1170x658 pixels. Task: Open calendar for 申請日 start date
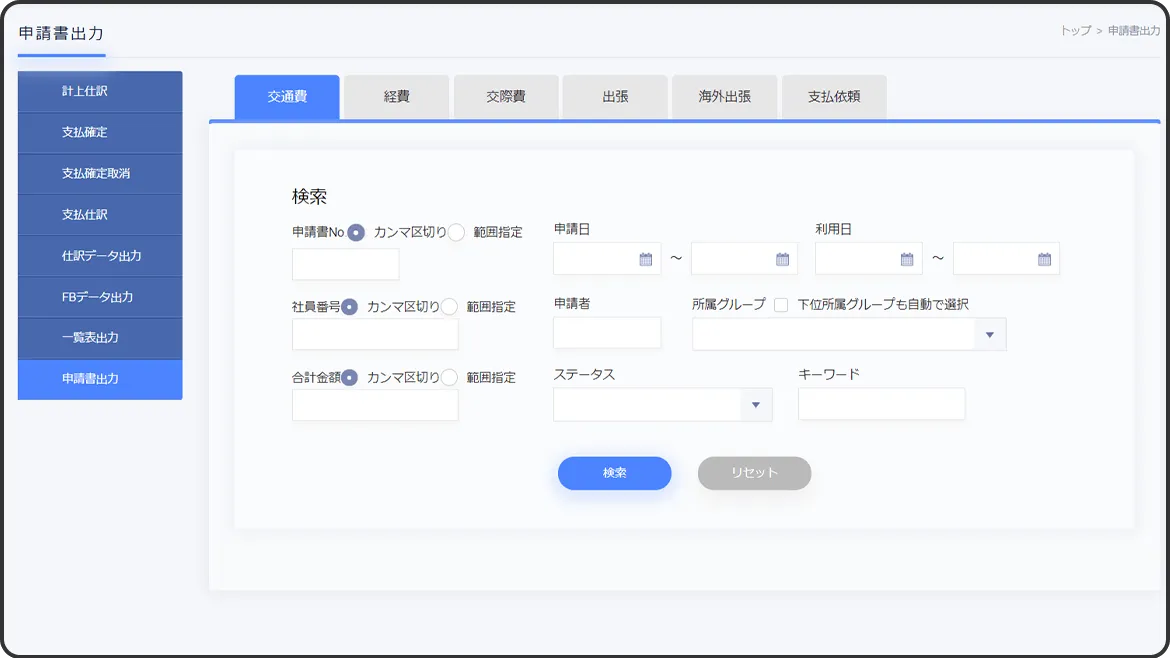coord(645,259)
